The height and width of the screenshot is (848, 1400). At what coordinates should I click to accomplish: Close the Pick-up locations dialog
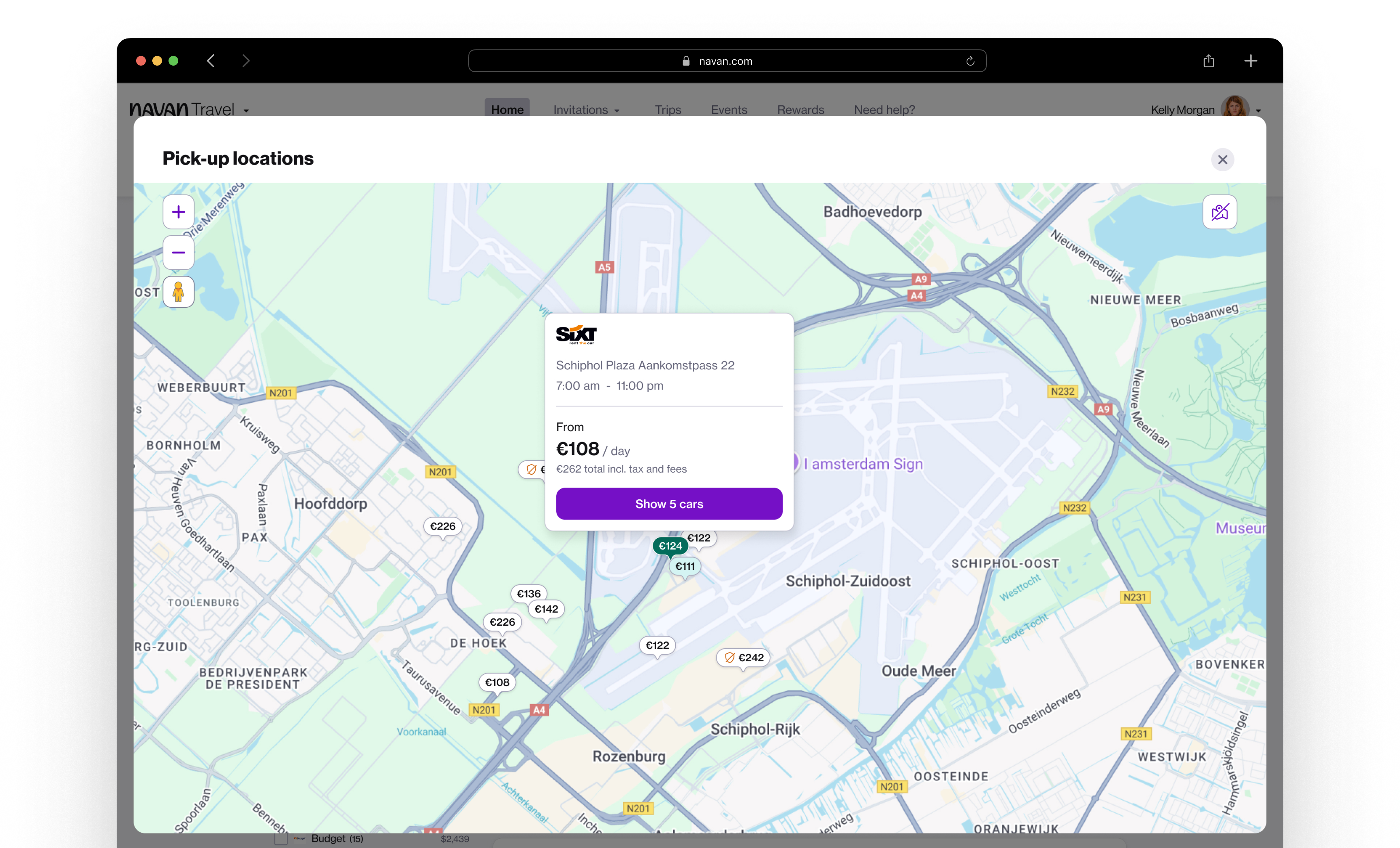[1222, 160]
